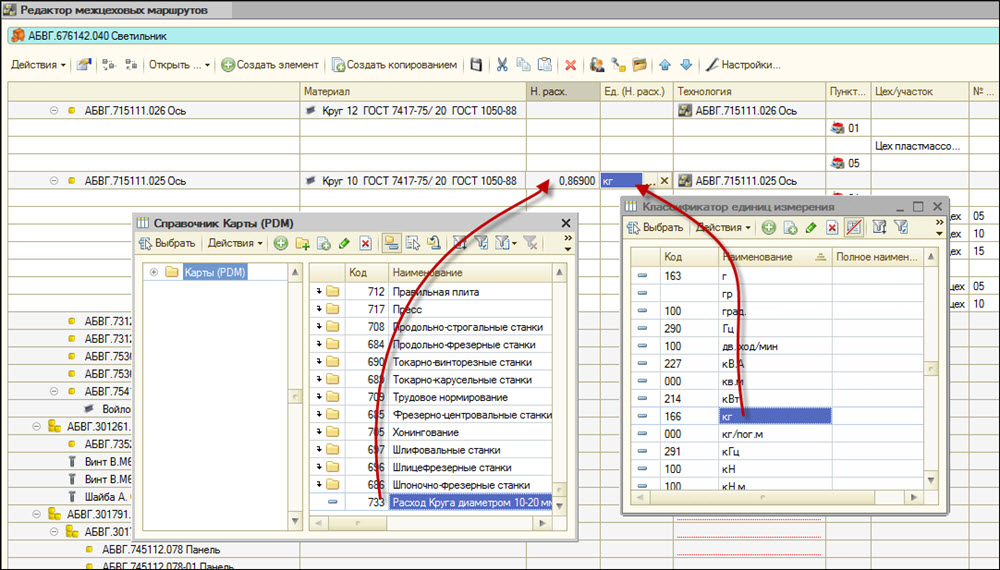The height and width of the screenshot is (570, 1000).
Task: Click the scissors Cut icon in main toolbar
Action: (501, 65)
